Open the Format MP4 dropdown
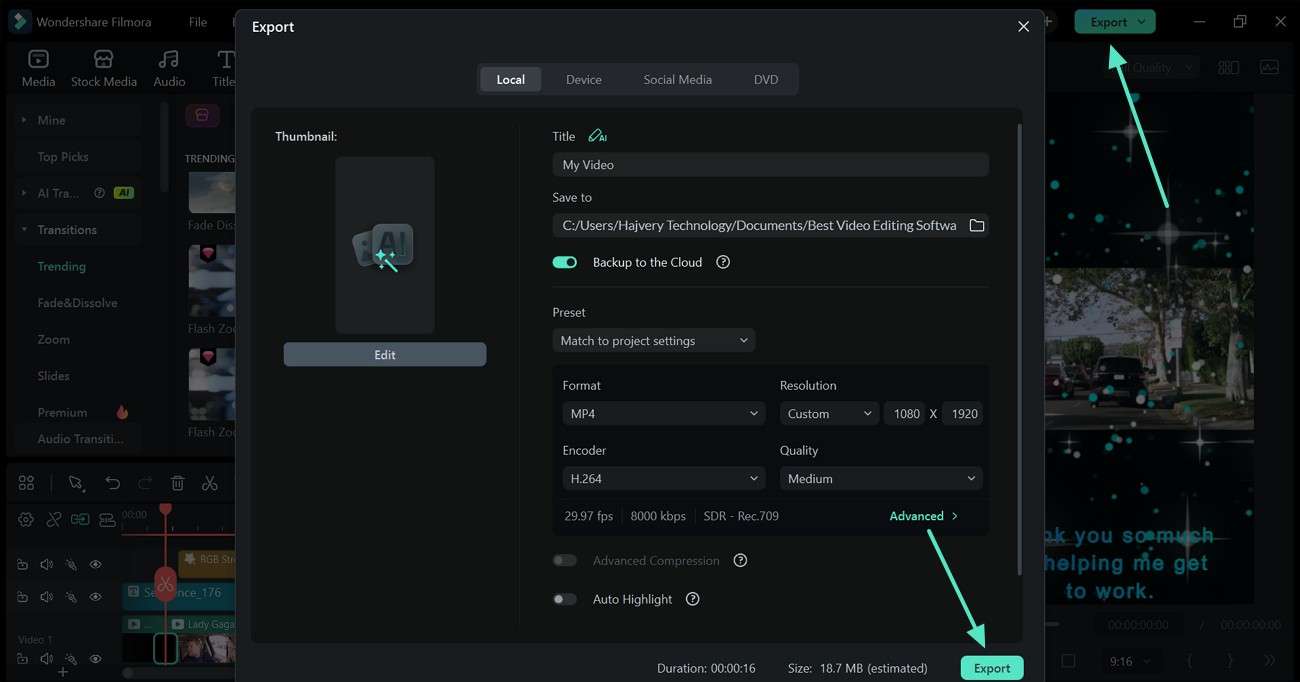Viewport: 1300px width, 682px height. 664,414
